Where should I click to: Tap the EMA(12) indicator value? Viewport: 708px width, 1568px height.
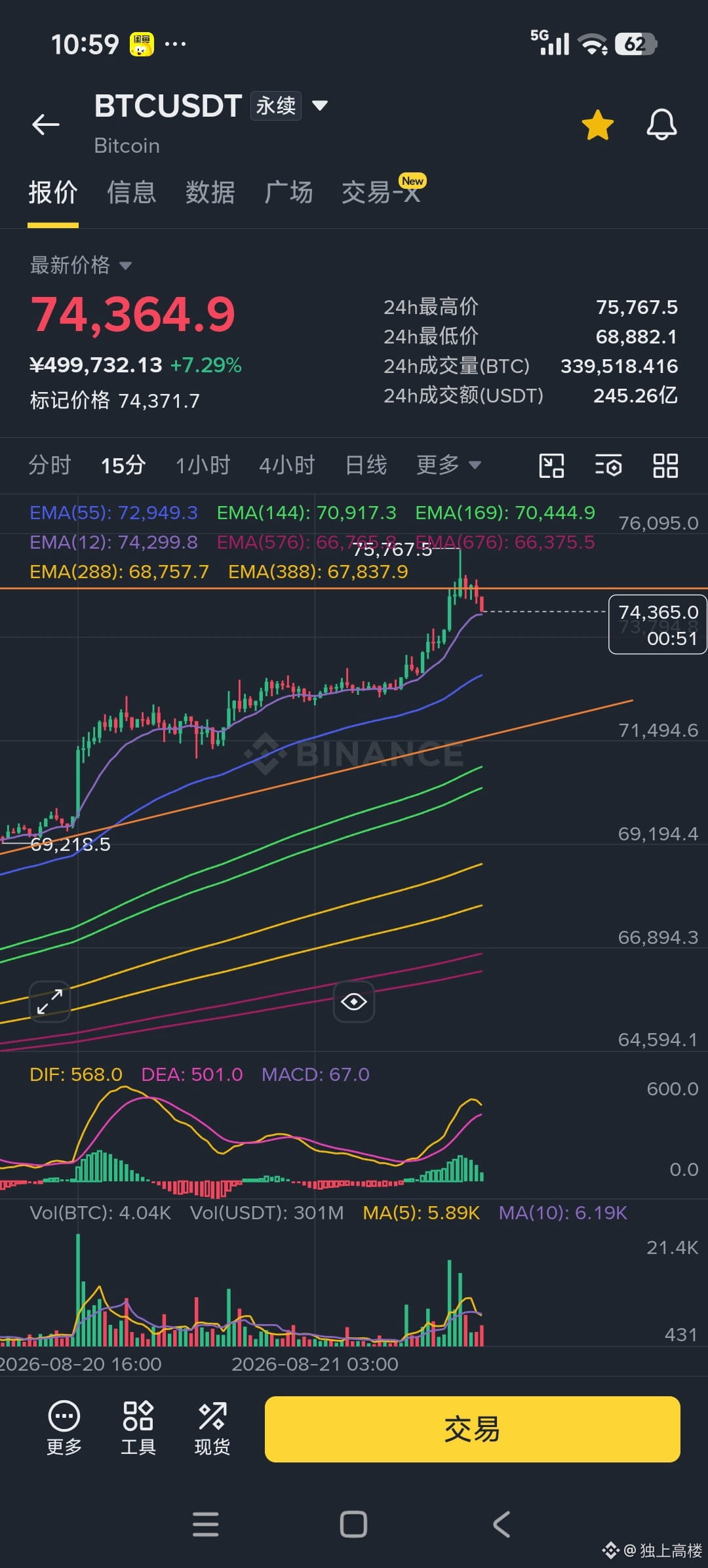113,542
